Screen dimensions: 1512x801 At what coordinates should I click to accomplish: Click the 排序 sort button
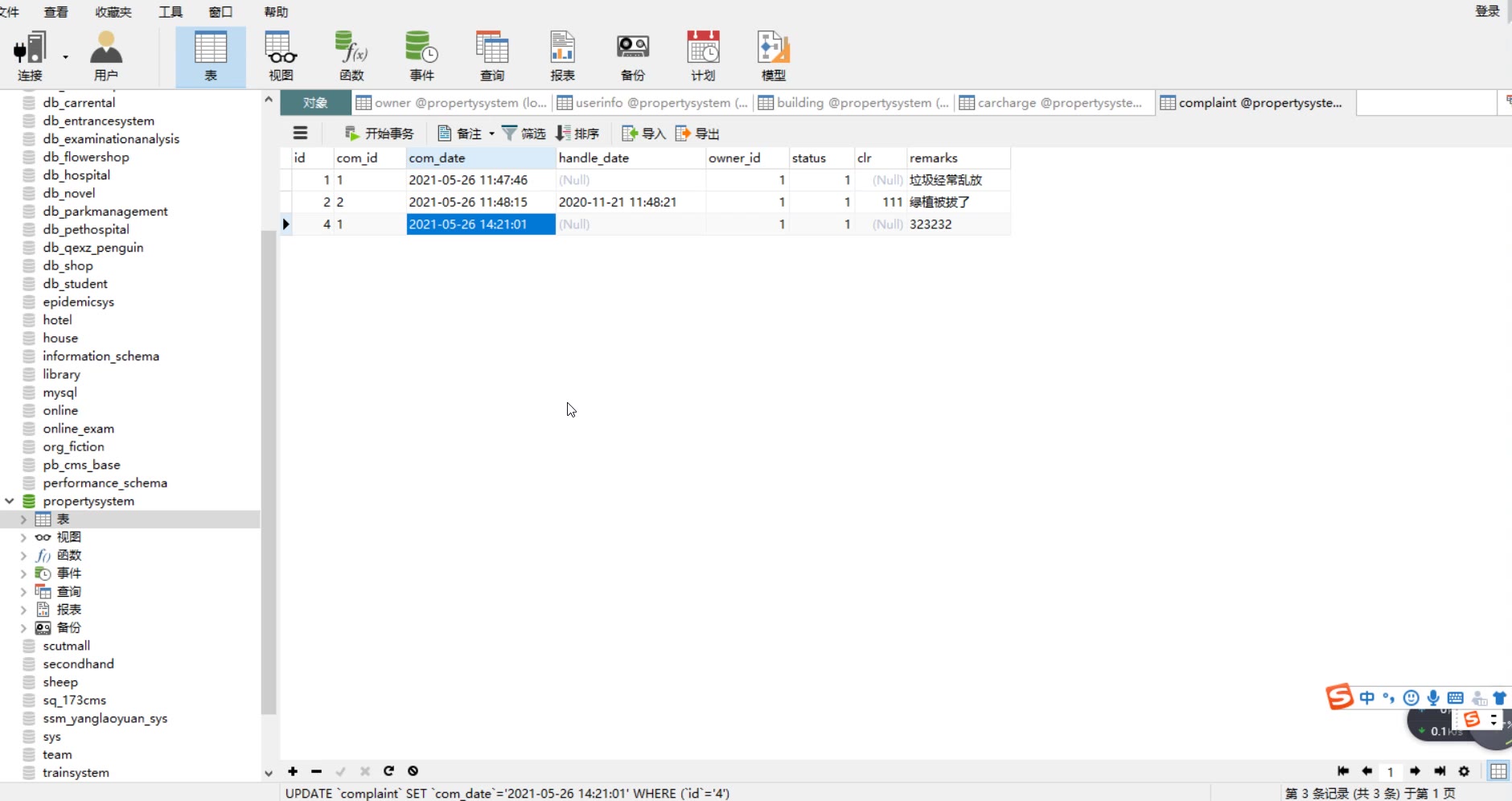tap(577, 133)
